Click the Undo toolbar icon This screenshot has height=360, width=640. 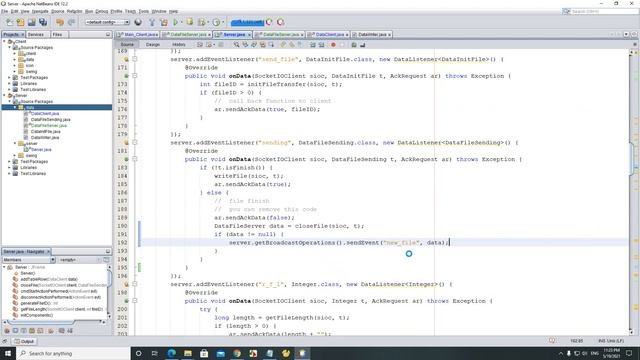60,22
